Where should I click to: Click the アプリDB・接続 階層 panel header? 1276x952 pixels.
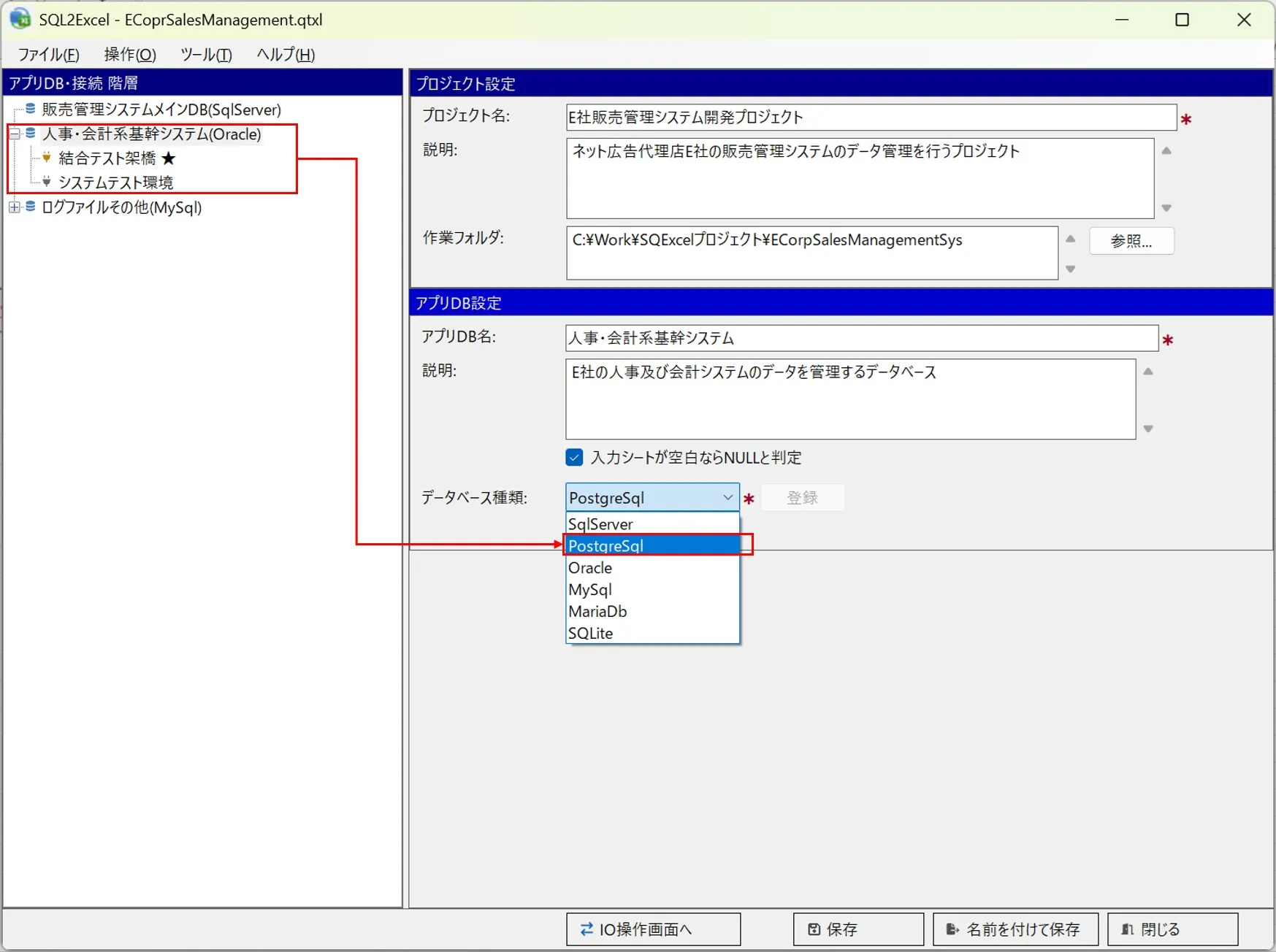click(203, 82)
